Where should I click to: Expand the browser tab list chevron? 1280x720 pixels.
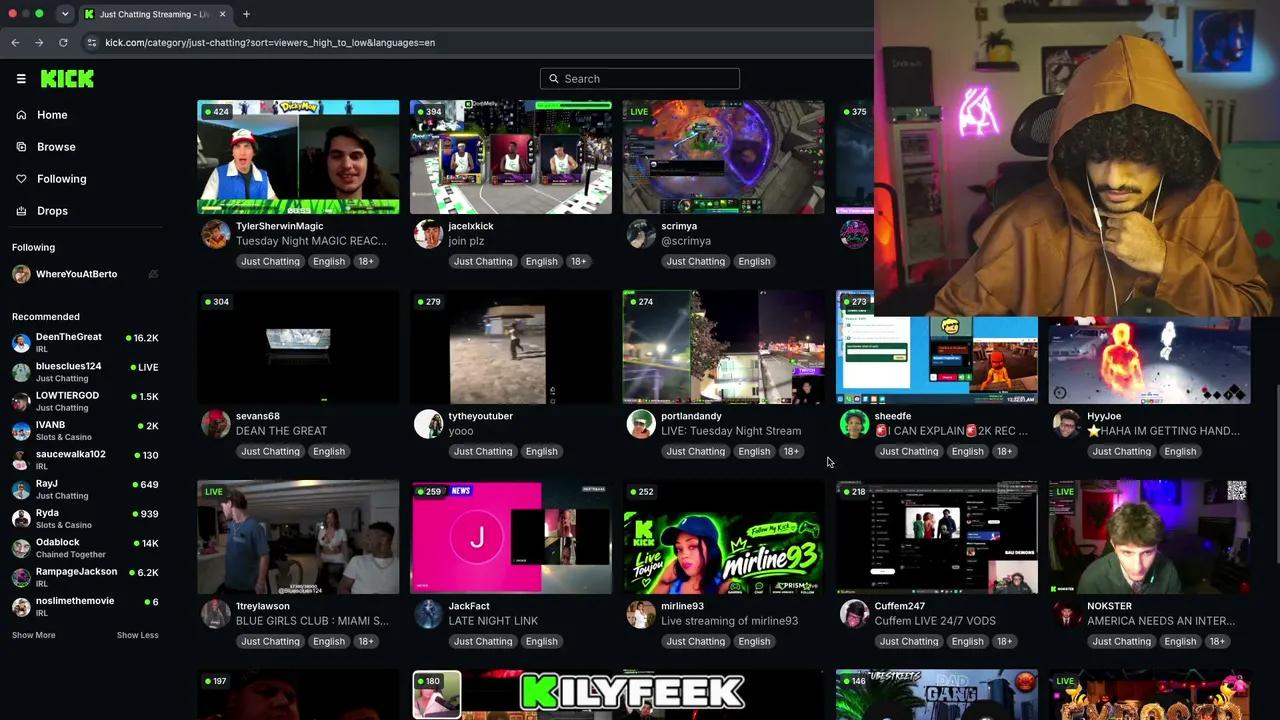pyautogui.click(x=64, y=14)
